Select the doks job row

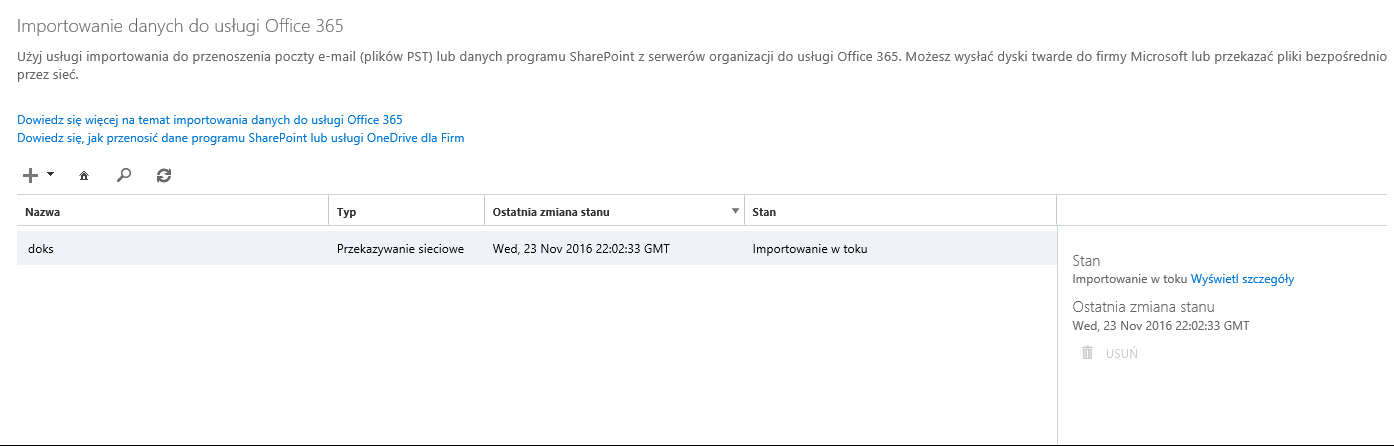(x=537, y=248)
